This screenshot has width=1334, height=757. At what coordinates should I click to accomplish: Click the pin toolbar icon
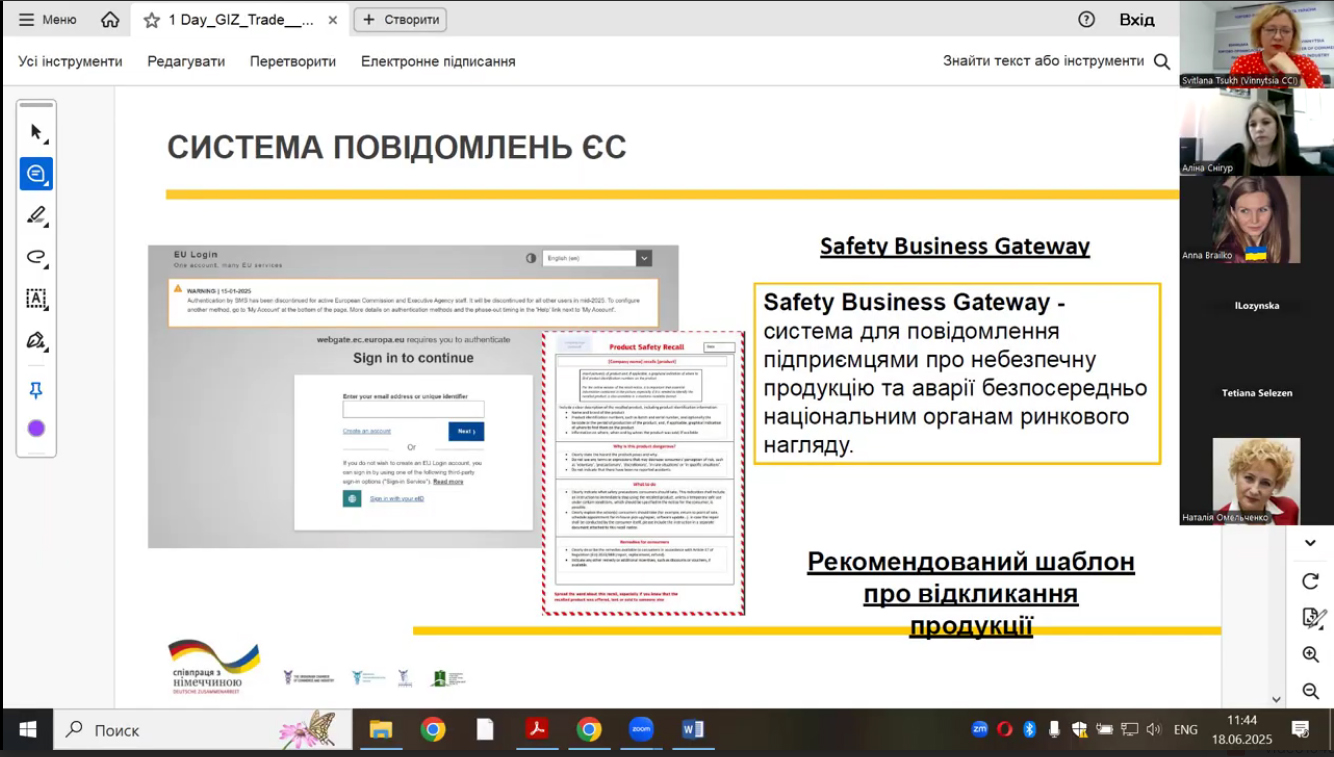36,390
